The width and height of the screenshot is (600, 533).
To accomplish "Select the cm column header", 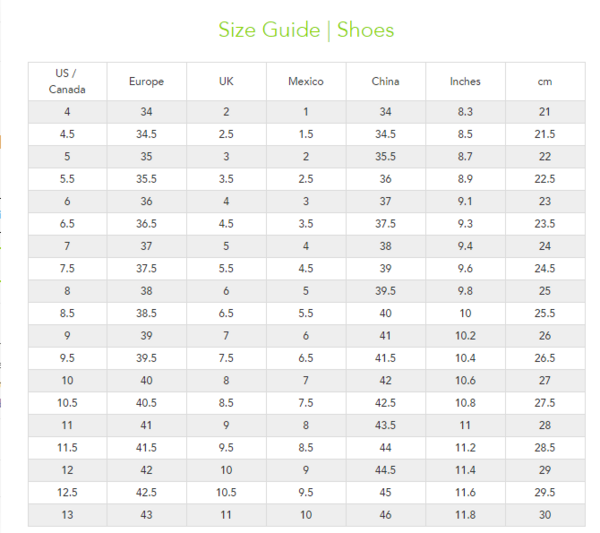I will coord(545,81).
